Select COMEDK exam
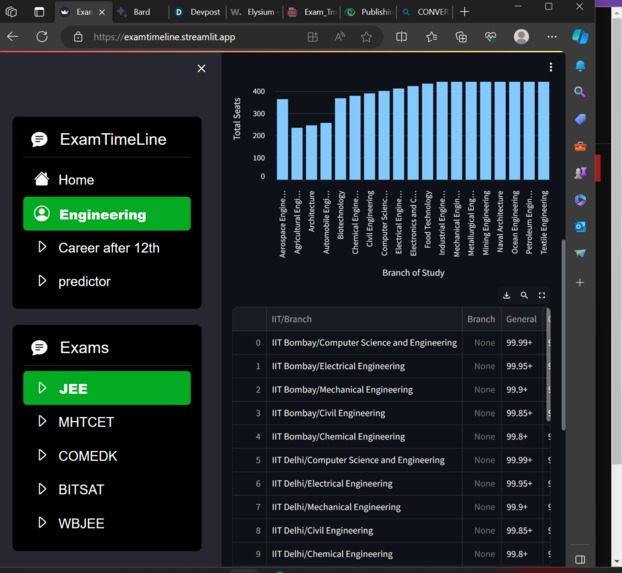The image size is (622, 573). [x=107, y=456]
